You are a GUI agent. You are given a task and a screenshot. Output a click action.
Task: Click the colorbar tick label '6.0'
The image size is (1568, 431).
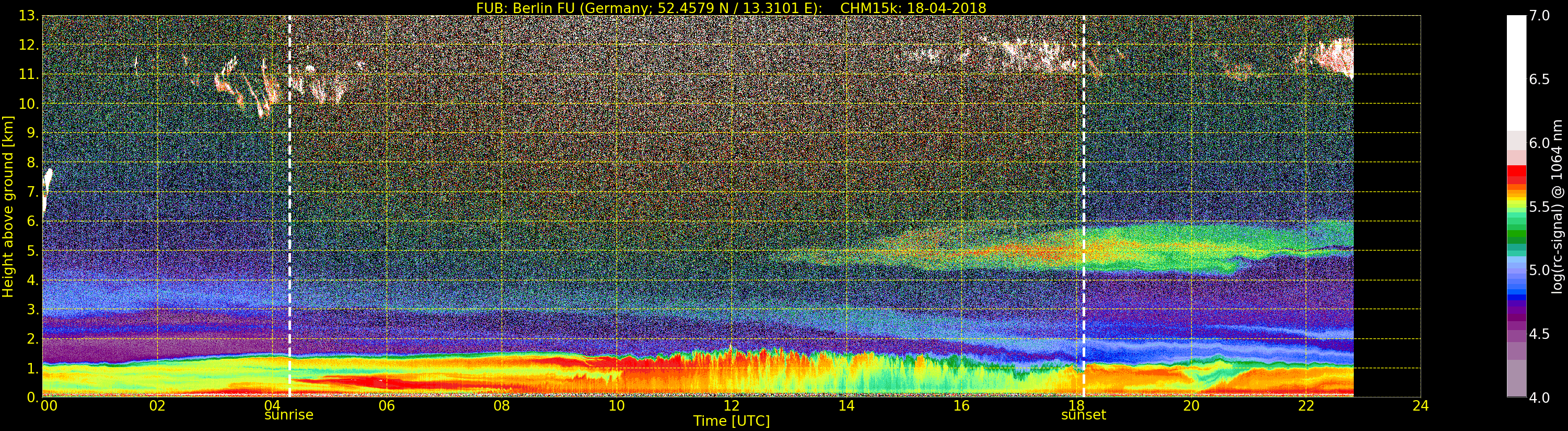[1539, 143]
